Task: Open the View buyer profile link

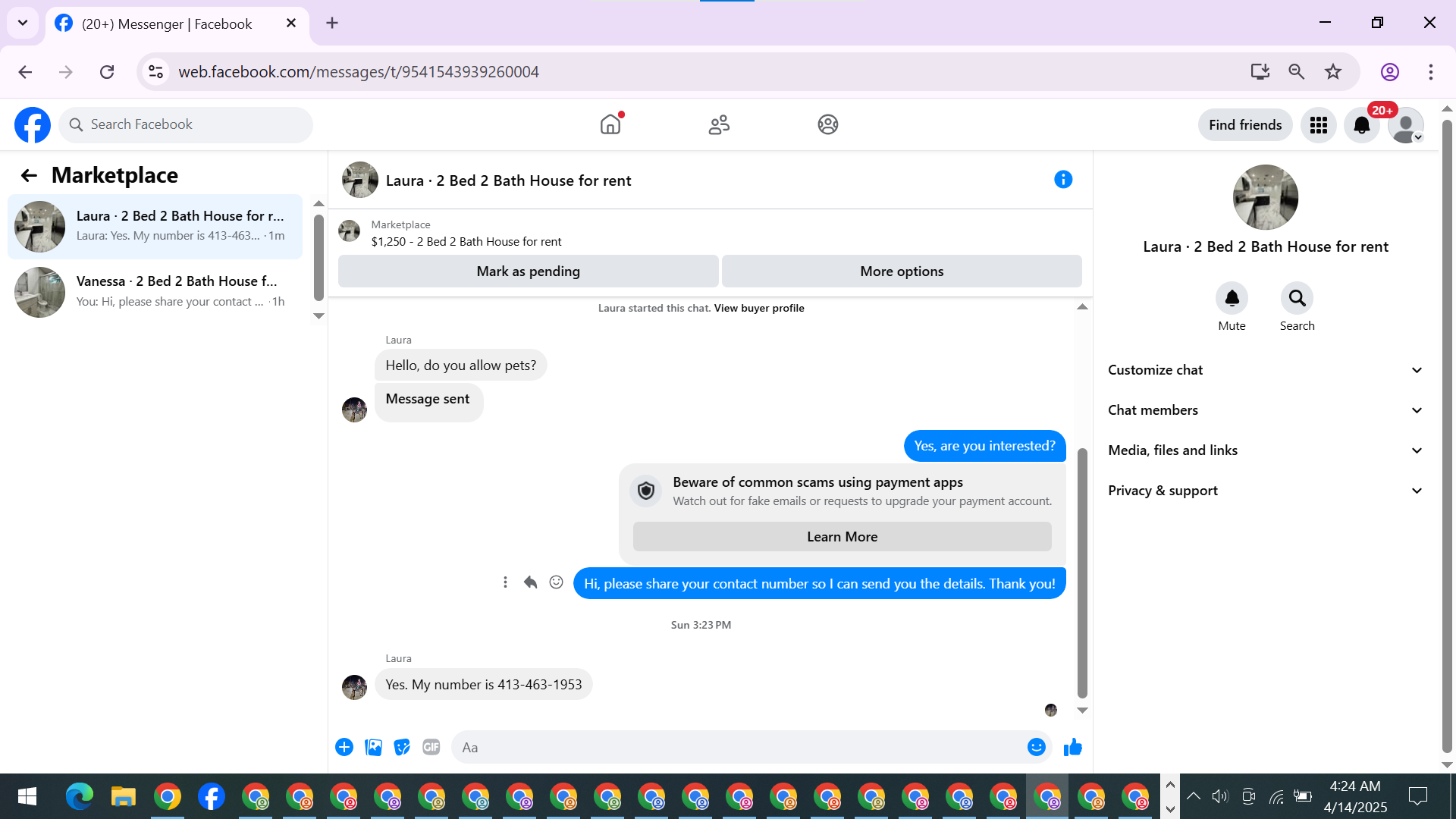Action: (x=758, y=308)
